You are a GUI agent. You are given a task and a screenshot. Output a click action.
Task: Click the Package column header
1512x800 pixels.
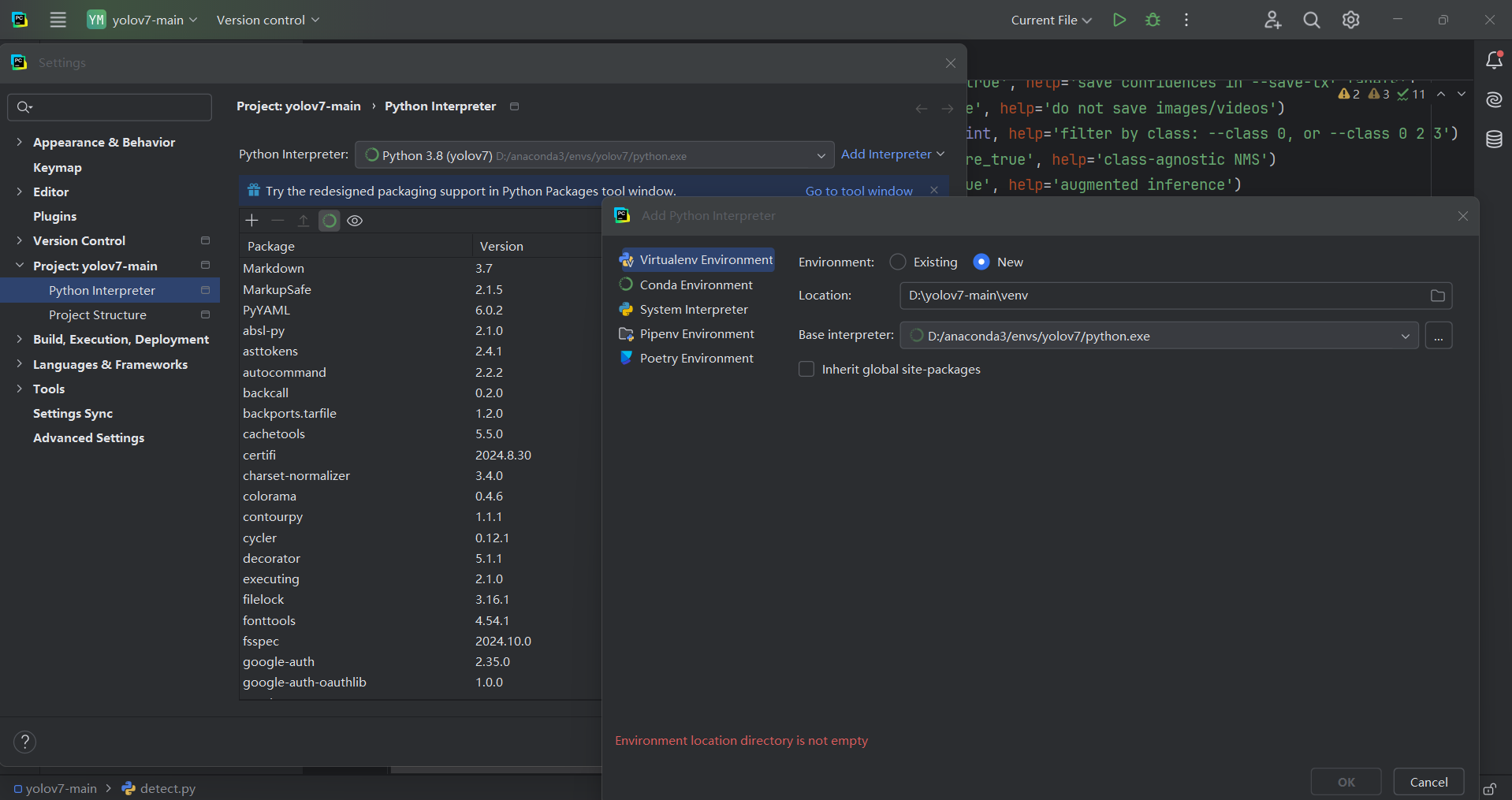pos(355,246)
